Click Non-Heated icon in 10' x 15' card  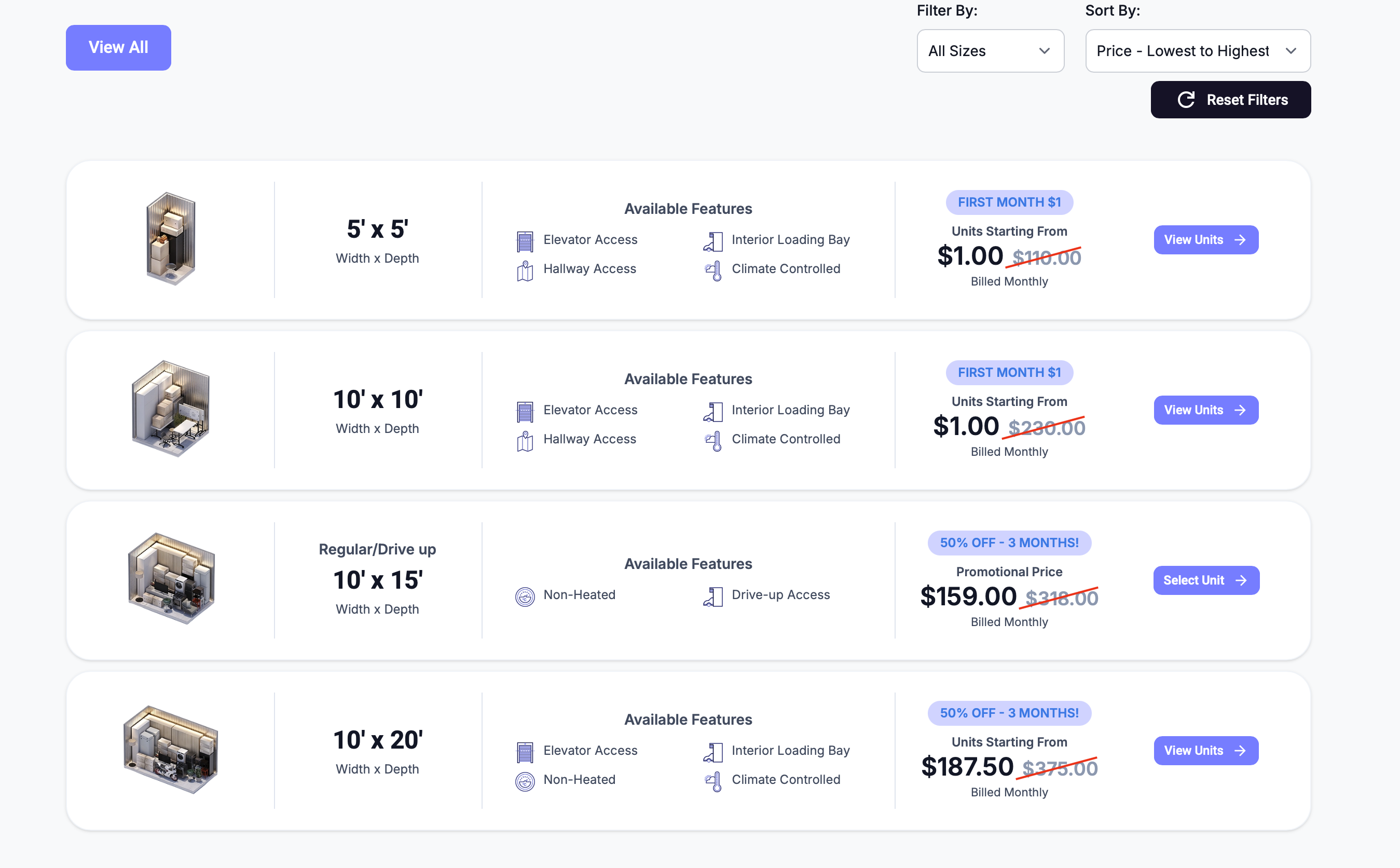point(525,596)
